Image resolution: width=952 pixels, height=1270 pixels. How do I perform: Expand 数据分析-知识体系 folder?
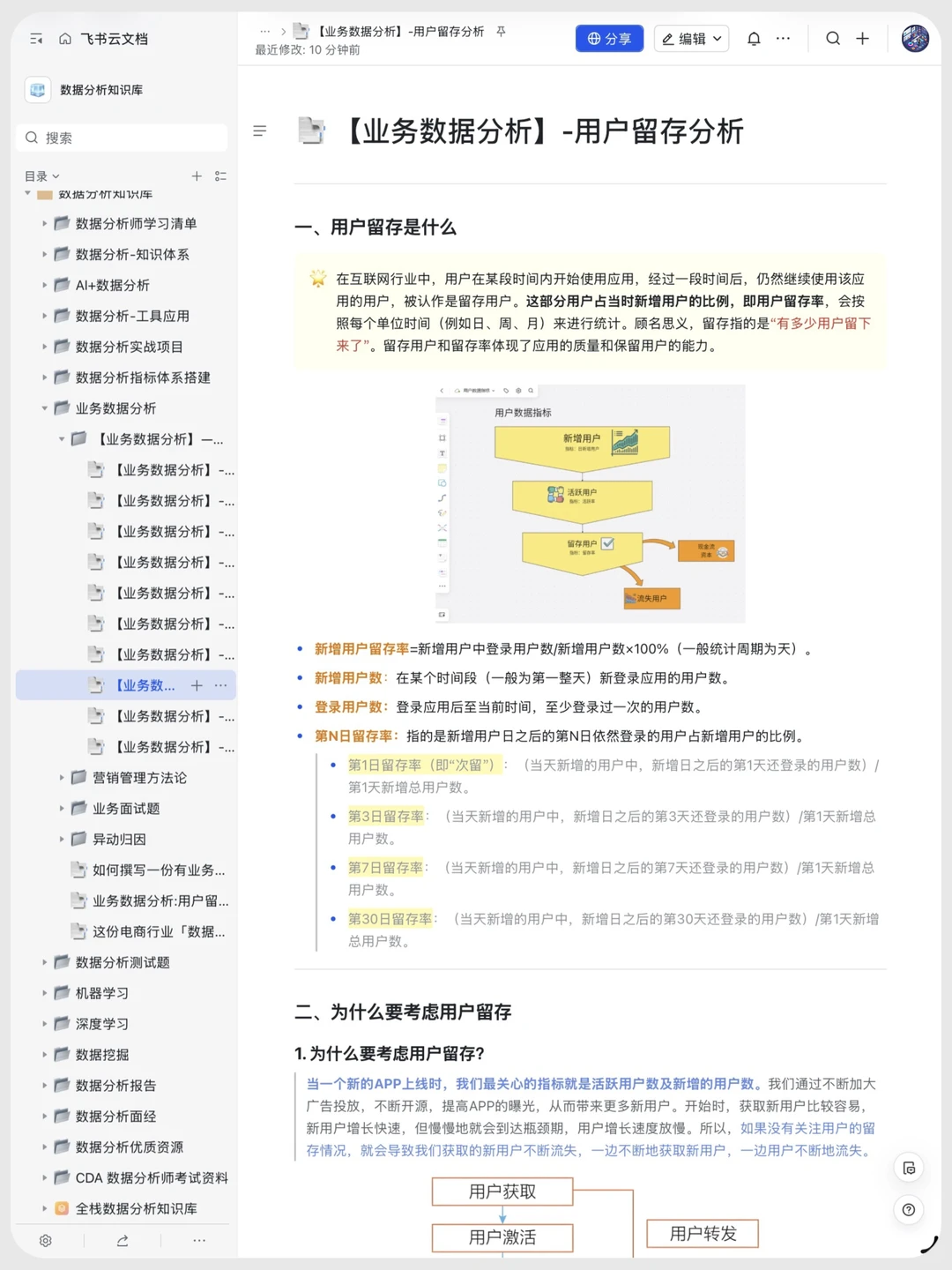pos(44,255)
